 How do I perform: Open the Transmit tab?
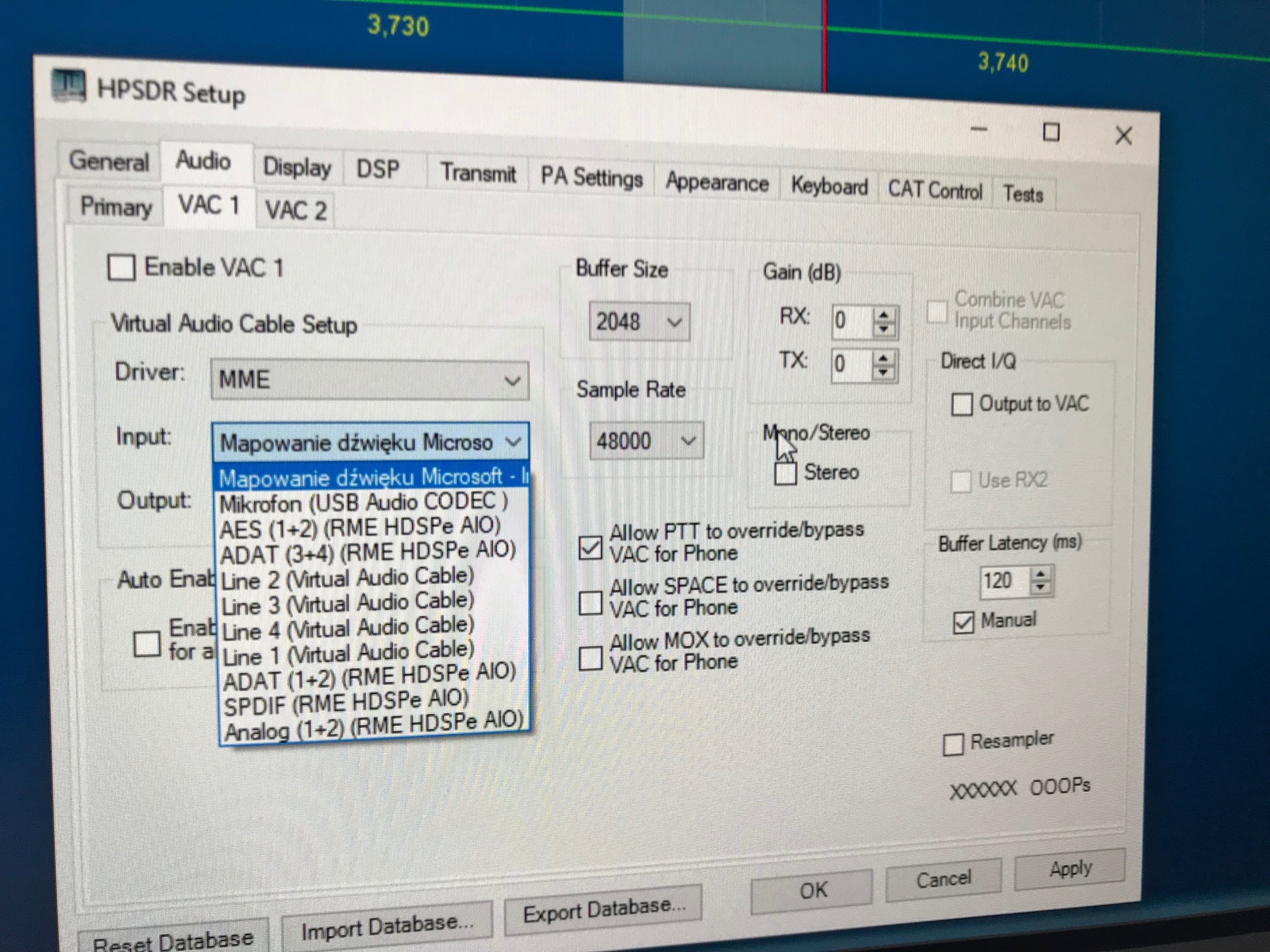[478, 173]
